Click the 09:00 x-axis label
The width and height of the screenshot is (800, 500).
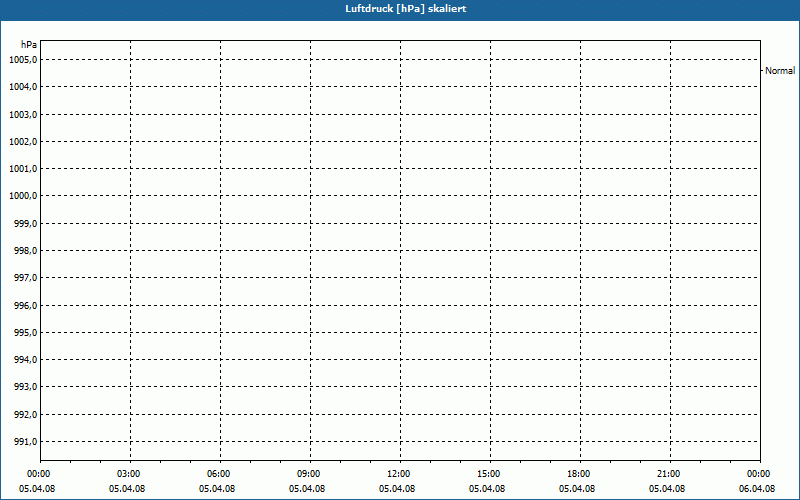pos(309,474)
